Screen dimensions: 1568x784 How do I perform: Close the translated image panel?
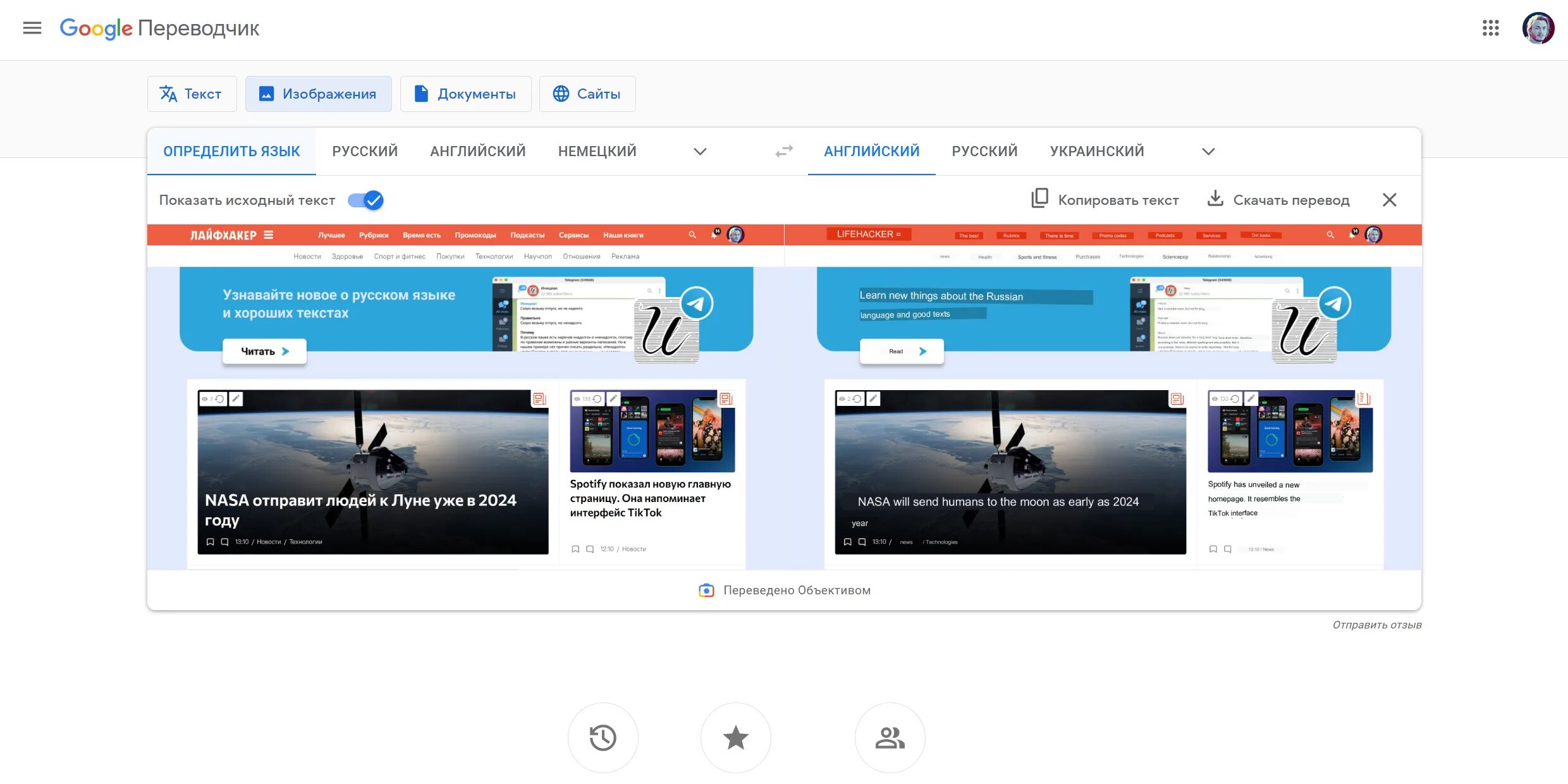click(1389, 200)
